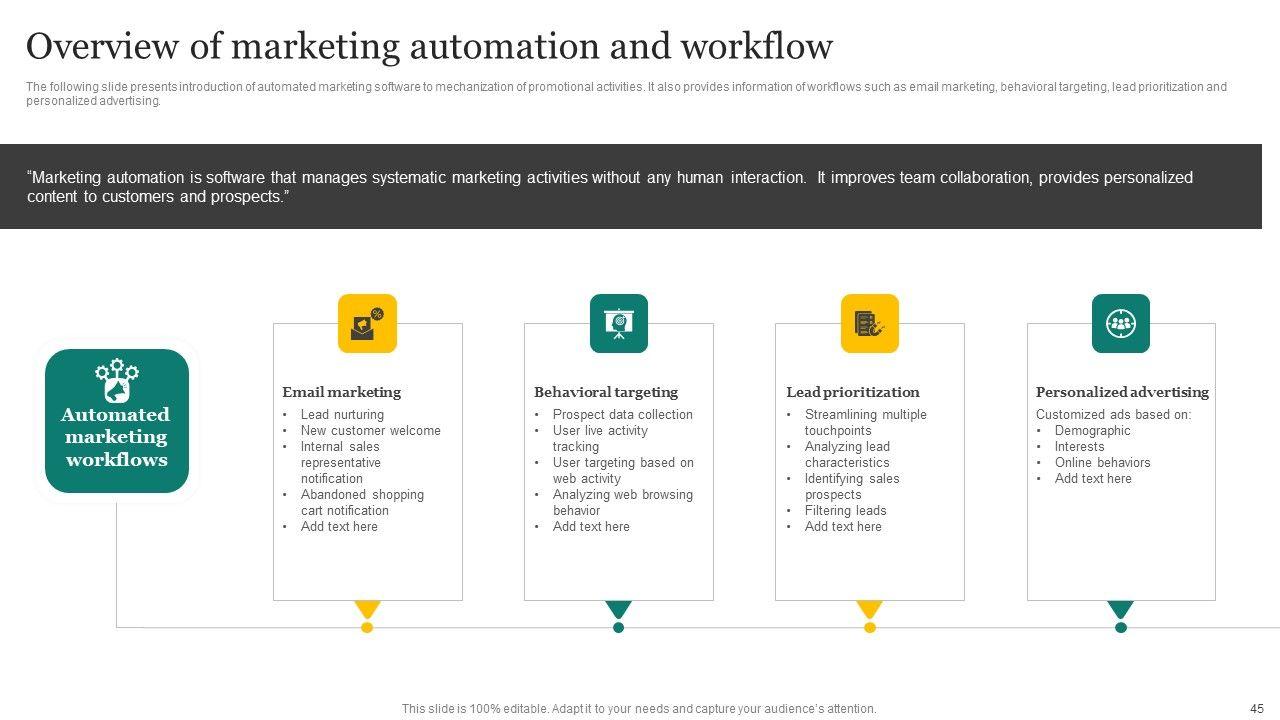The height and width of the screenshot is (720, 1280).
Task: Click 'Add text here' in Lead prioritization card
Action: coord(843,527)
